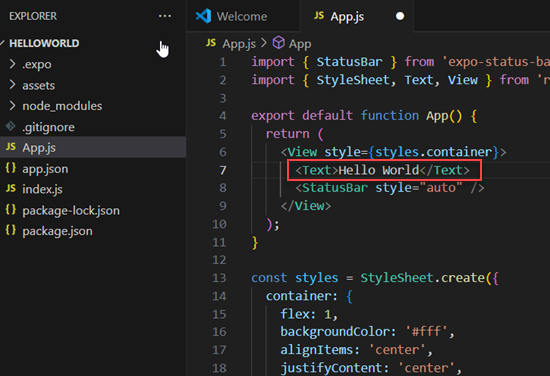The image size is (550, 376).
Task: Open the .gitignore file
Action: (48, 127)
